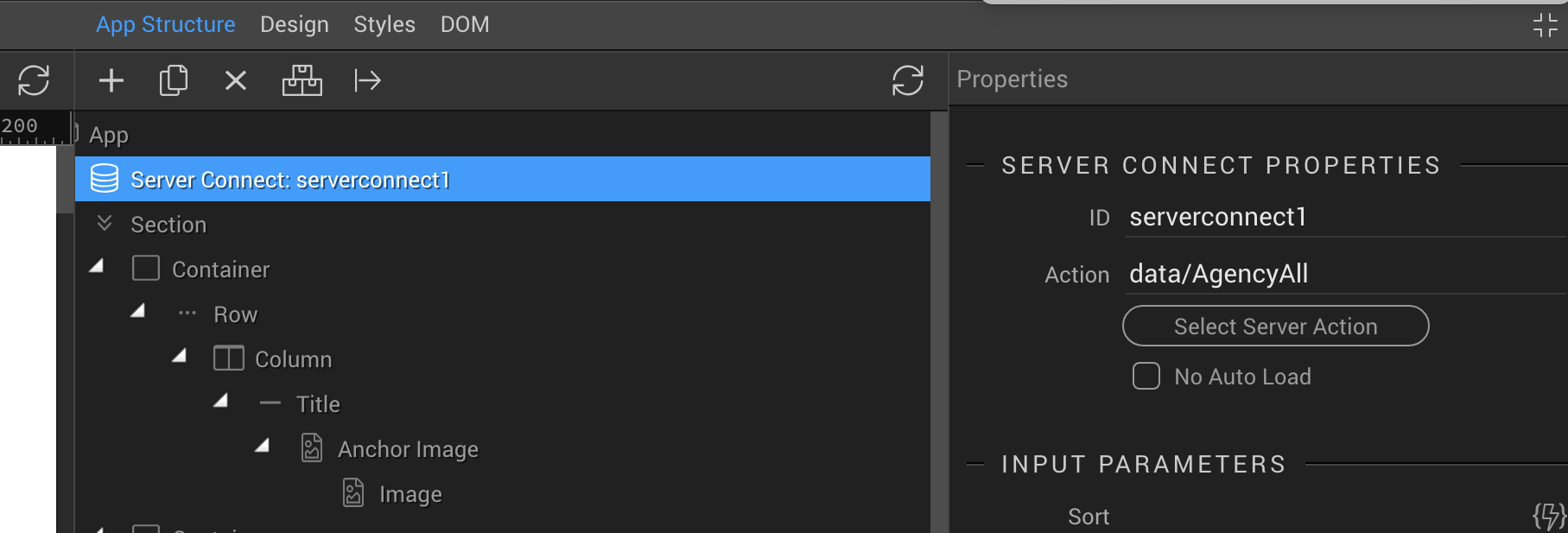Select the Image item in the tree
Image resolution: width=1568 pixels, height=533 pixels.
click(410, 494)
